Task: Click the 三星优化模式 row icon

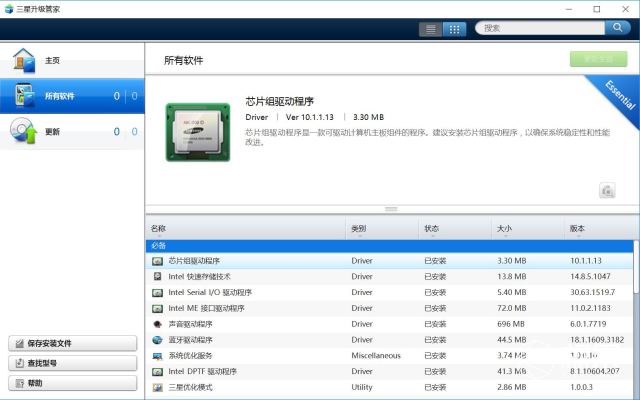Action: click(158, 387)
